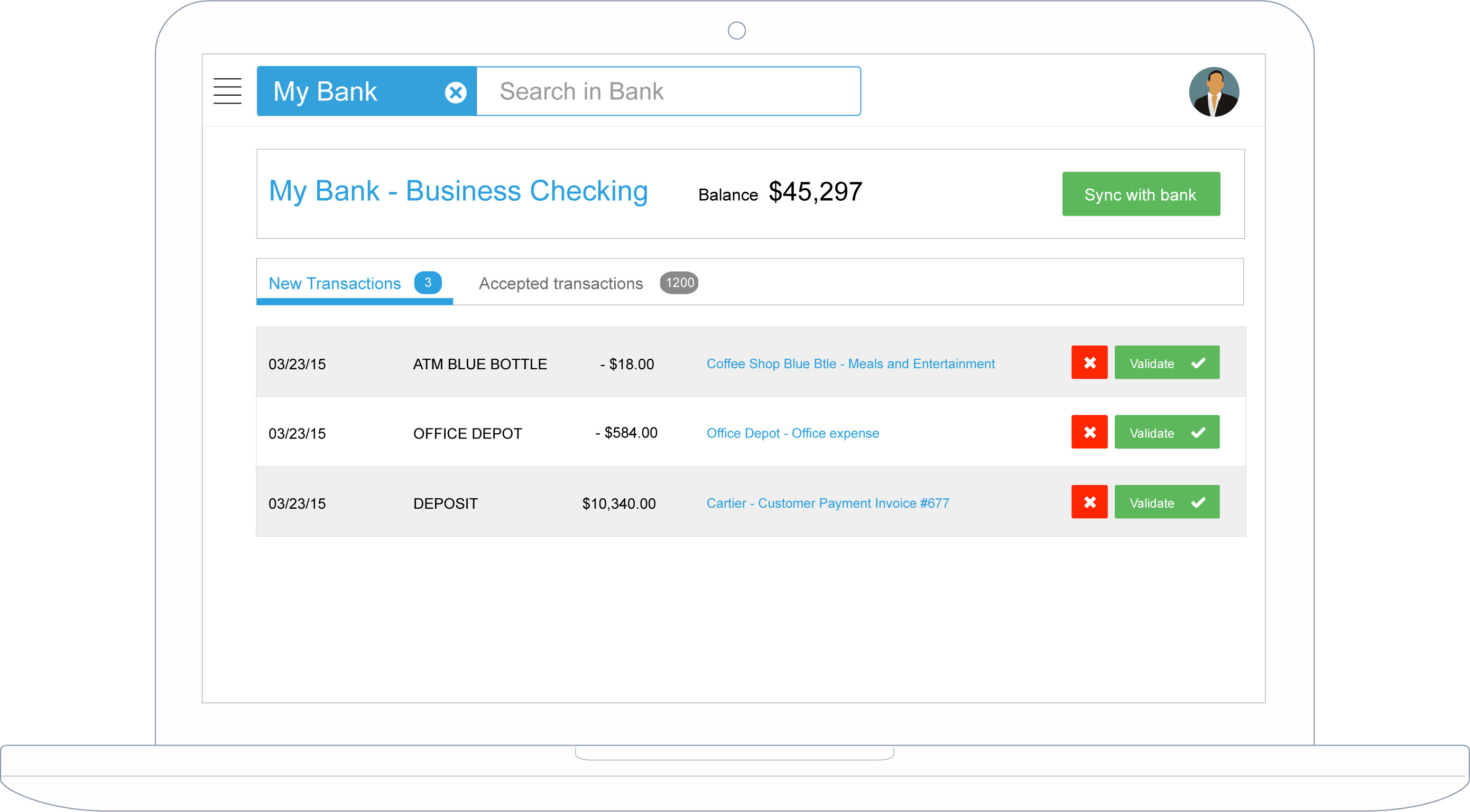Reject the OFFICE DEPOT transaction with red X

pos(1089,432)
